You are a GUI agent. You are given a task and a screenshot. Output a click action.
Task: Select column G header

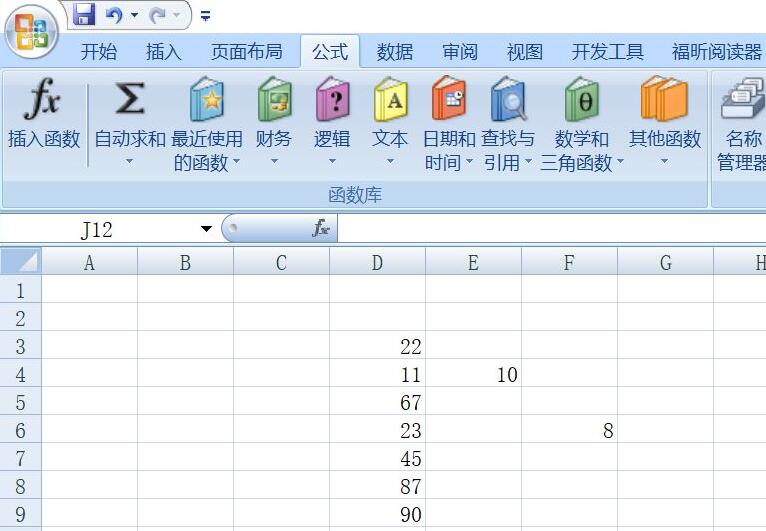point(666,262)
